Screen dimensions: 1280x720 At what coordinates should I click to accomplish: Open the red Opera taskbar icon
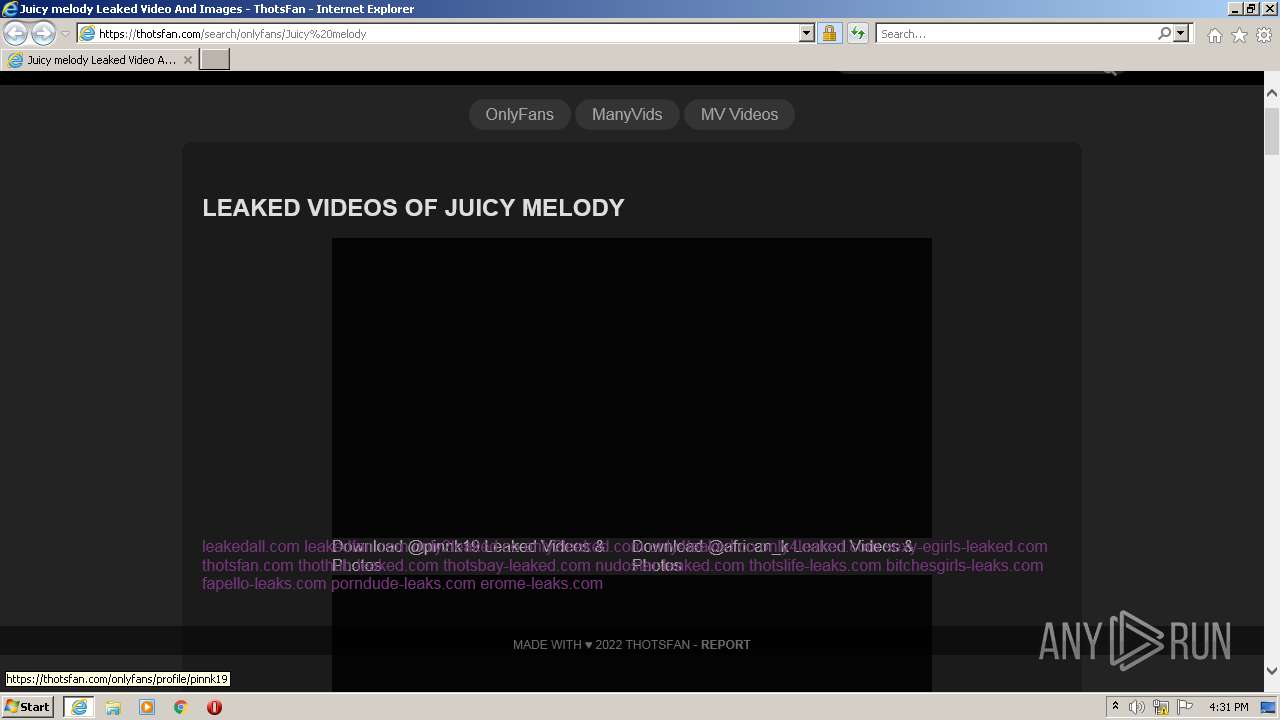[214, 707]
